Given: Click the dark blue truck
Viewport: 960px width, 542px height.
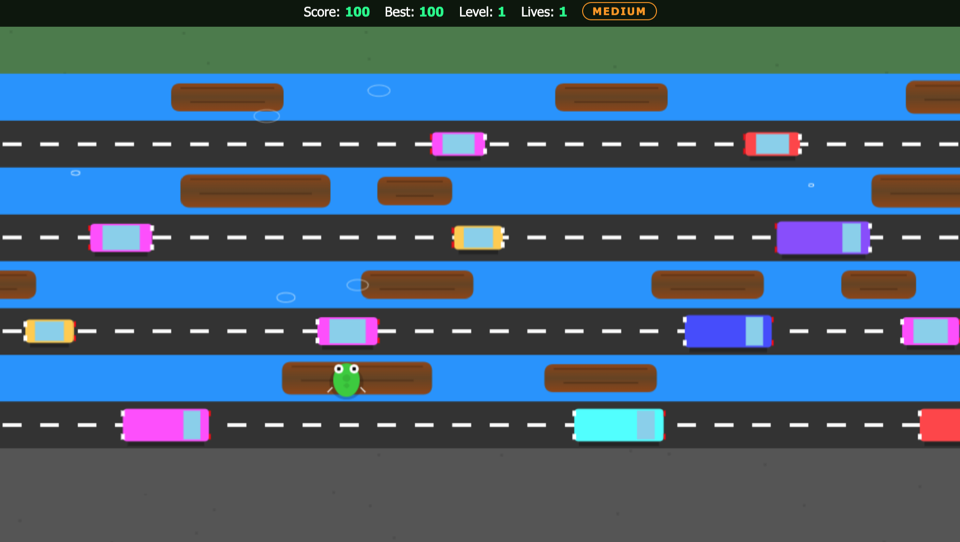Looking at the screenshot, I should click(728, 331).
